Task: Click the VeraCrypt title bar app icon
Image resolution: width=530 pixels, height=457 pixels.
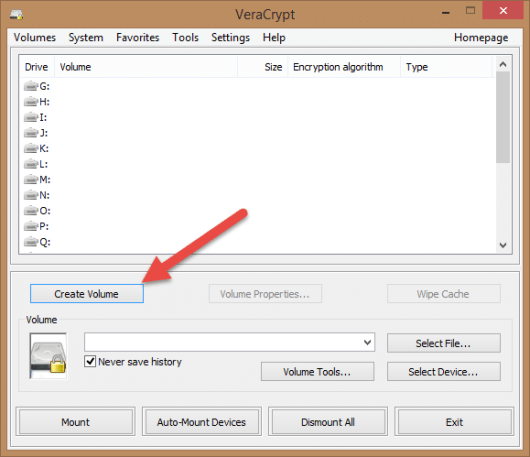Action: [16, 15]
